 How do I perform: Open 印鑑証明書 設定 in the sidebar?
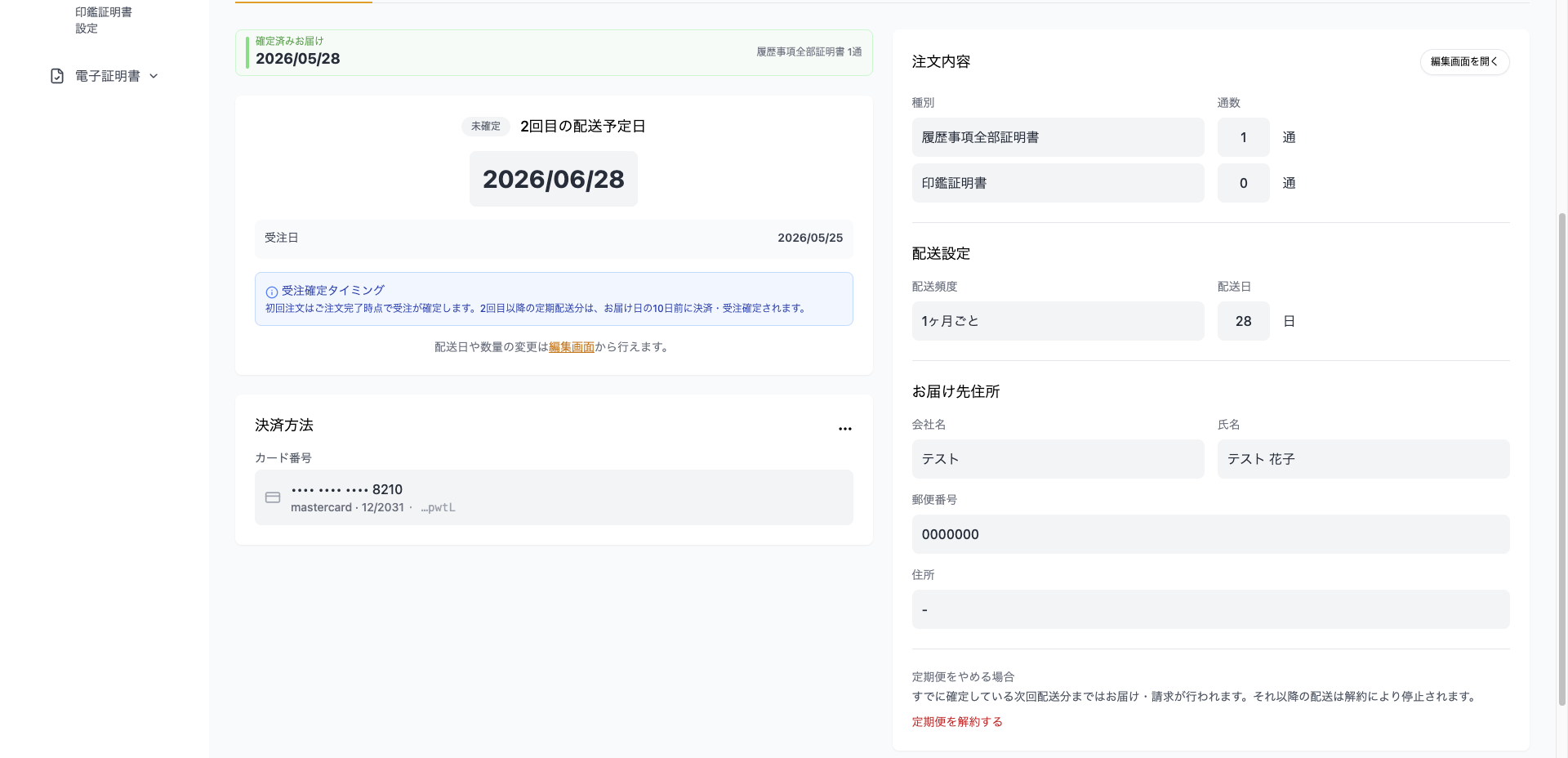click(104, 20)
